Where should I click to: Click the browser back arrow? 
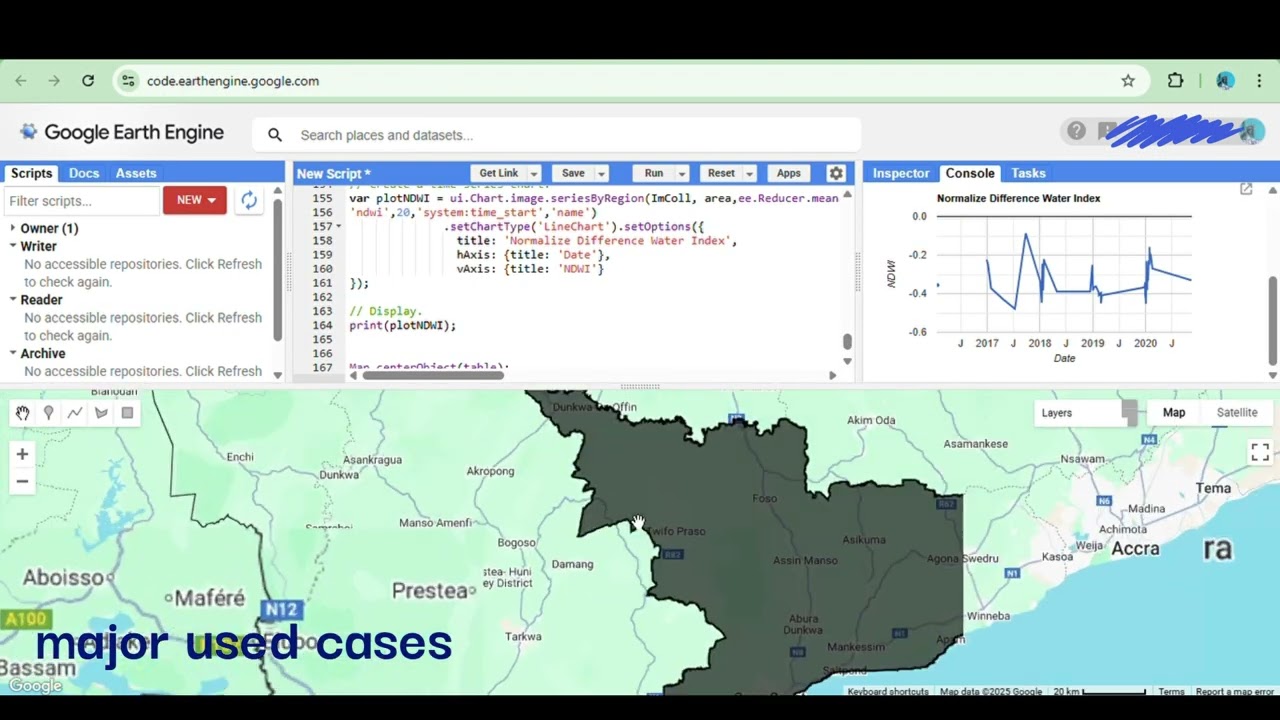click(x=21, y=81)
